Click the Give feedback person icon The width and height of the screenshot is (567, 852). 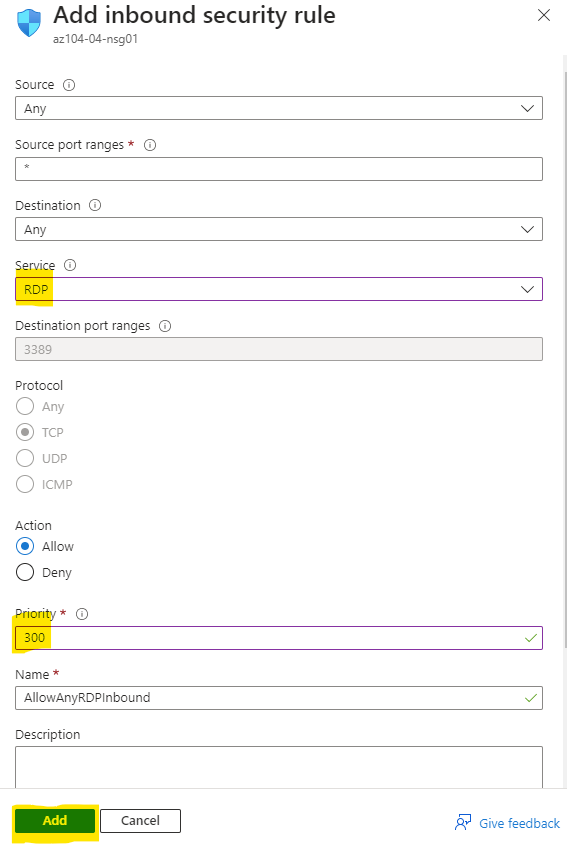(x=463, y=822)
